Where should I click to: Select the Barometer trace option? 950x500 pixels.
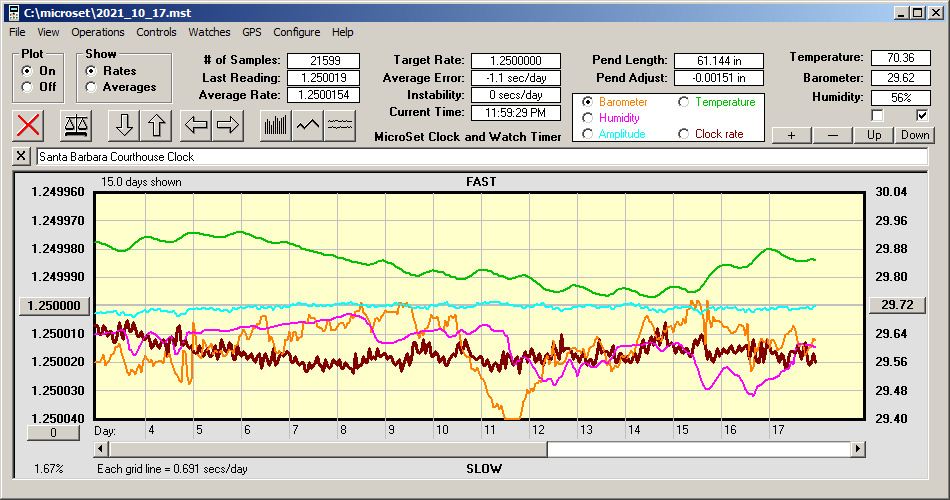point(587,102)
